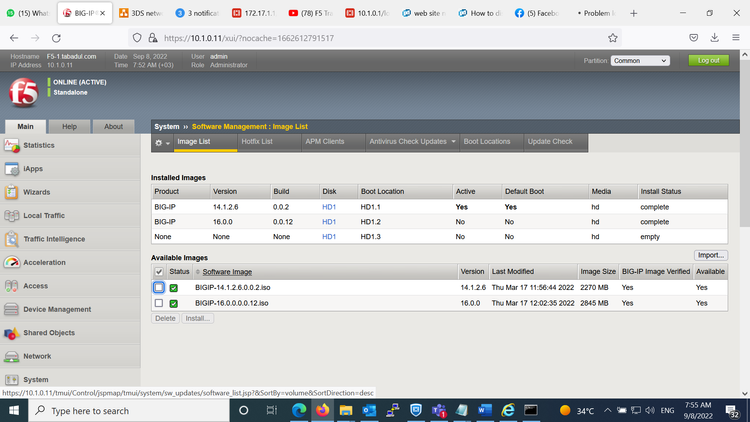Viewport: 750px width, 422px height.
Task: Open Access sidebar icon
Action: click(x=11, y=286)
